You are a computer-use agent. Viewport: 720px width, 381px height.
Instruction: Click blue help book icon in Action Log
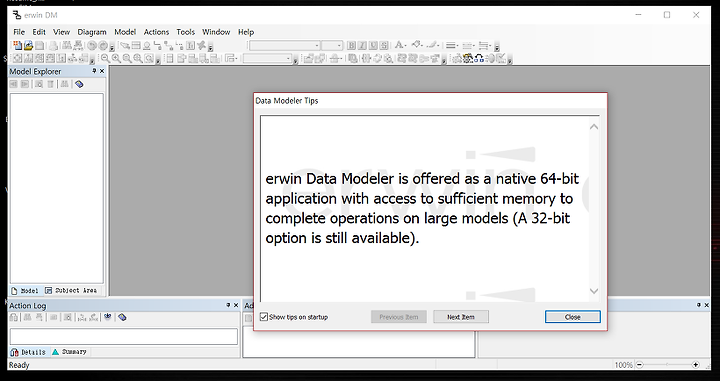click(122, 317)
